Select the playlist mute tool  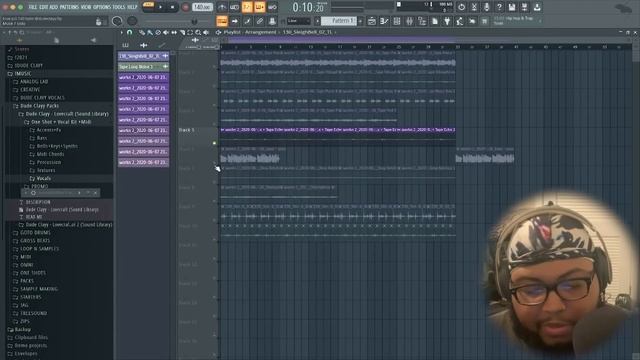click(x=166, y=32)
